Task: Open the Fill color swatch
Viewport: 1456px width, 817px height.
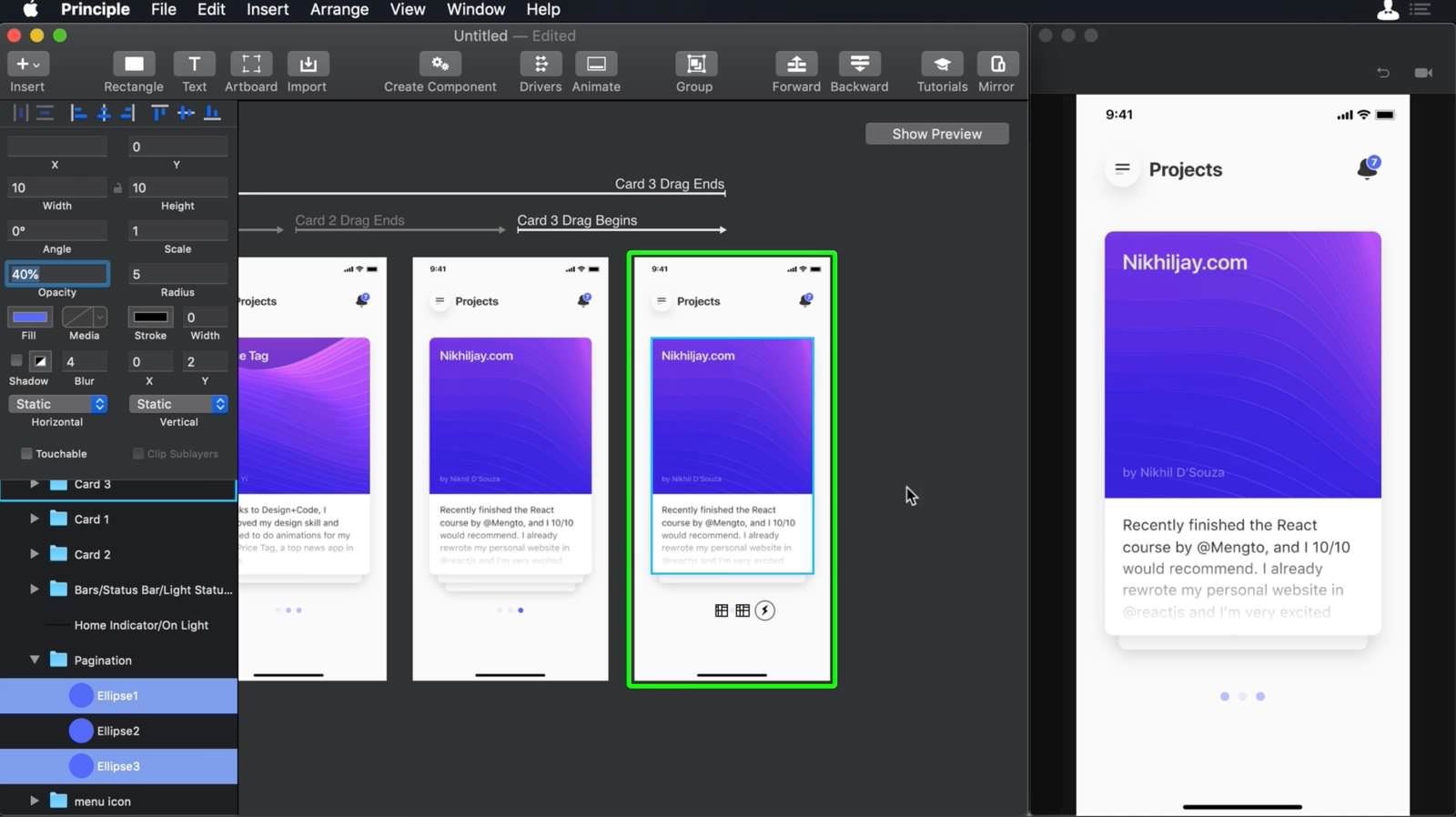Action: (x=30, y=317)
